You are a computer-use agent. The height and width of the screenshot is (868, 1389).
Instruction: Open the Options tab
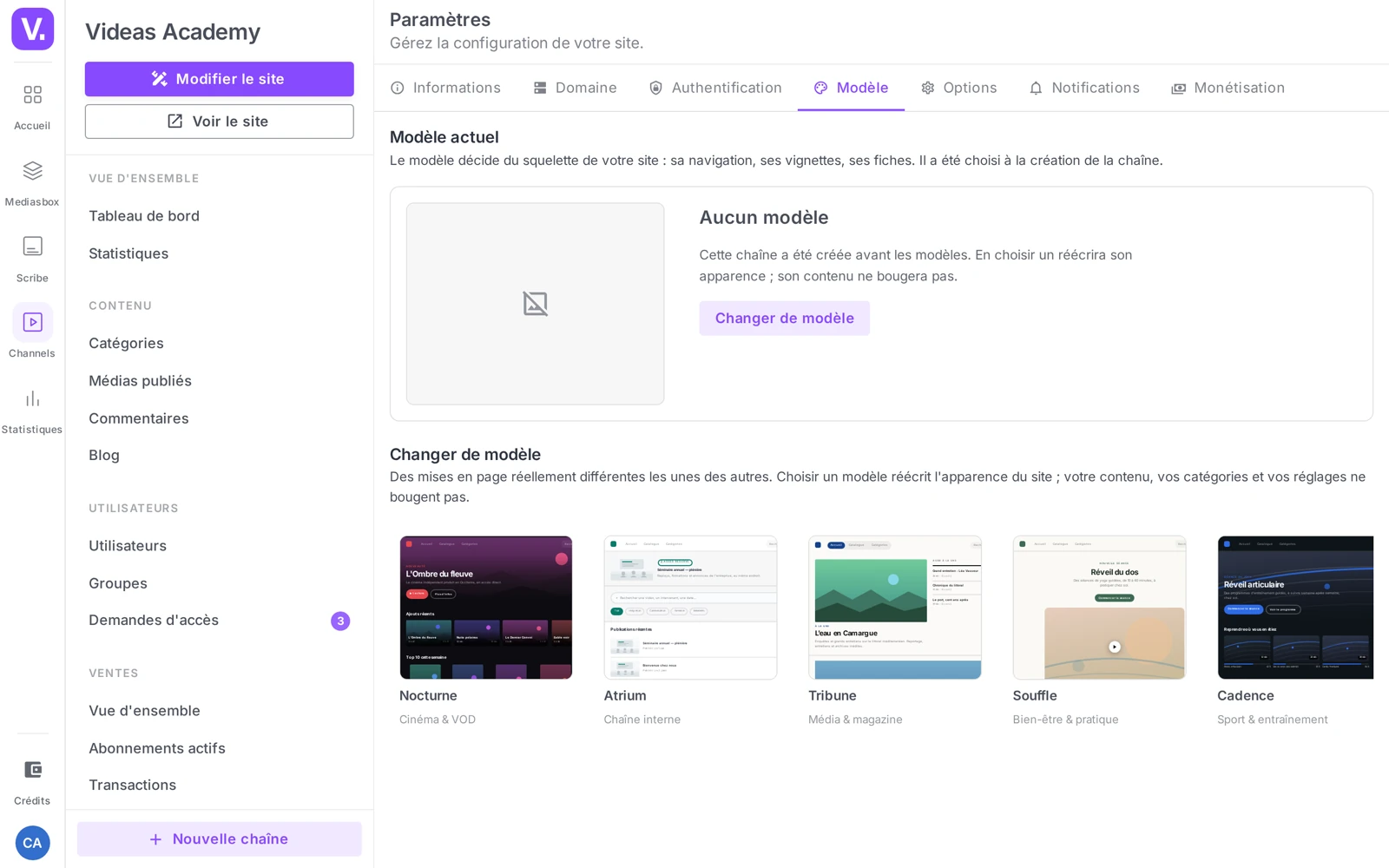[x=958, y=88]
